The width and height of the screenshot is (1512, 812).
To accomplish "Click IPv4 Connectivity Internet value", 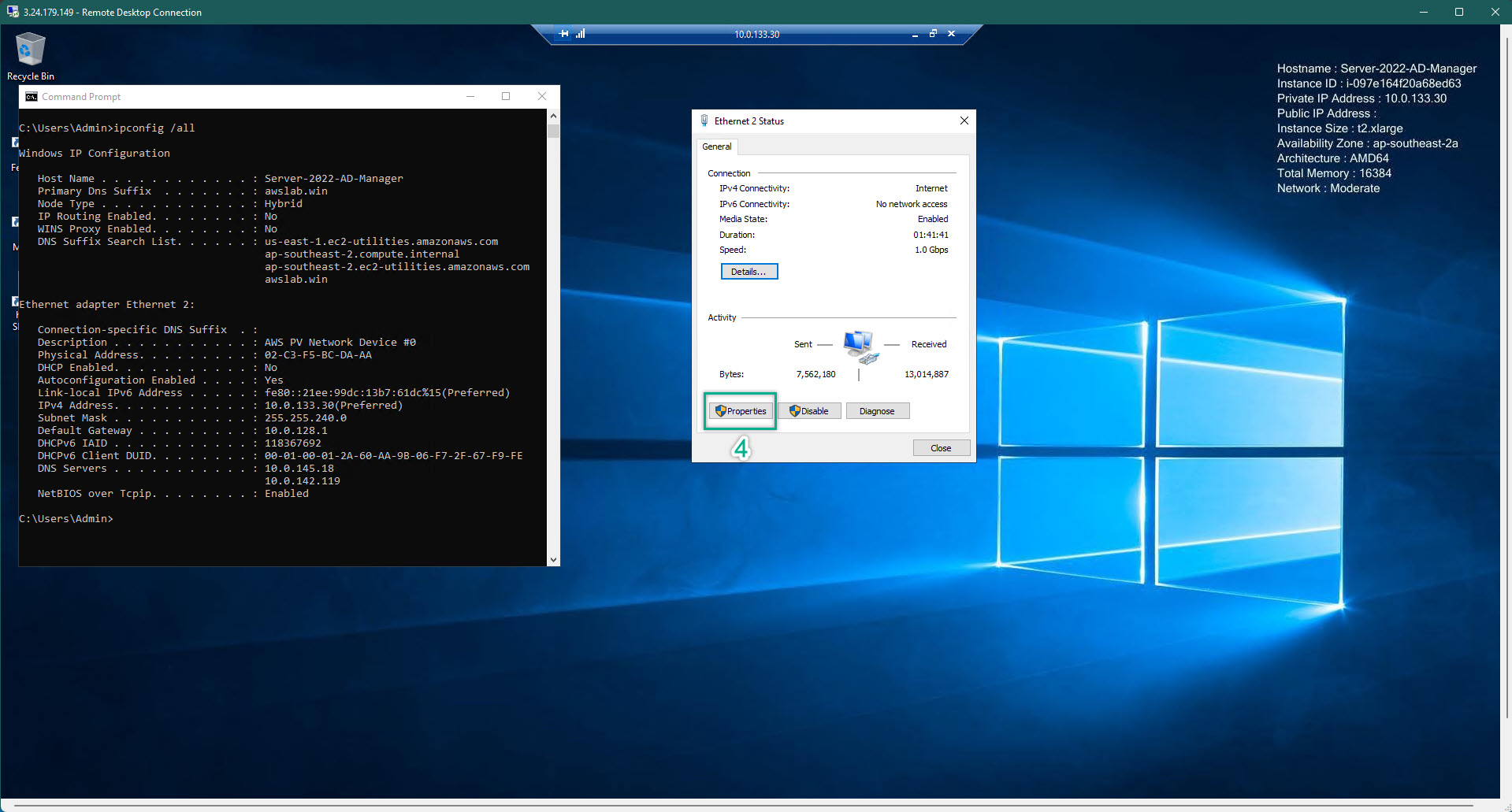I will [x=931, y=188].
